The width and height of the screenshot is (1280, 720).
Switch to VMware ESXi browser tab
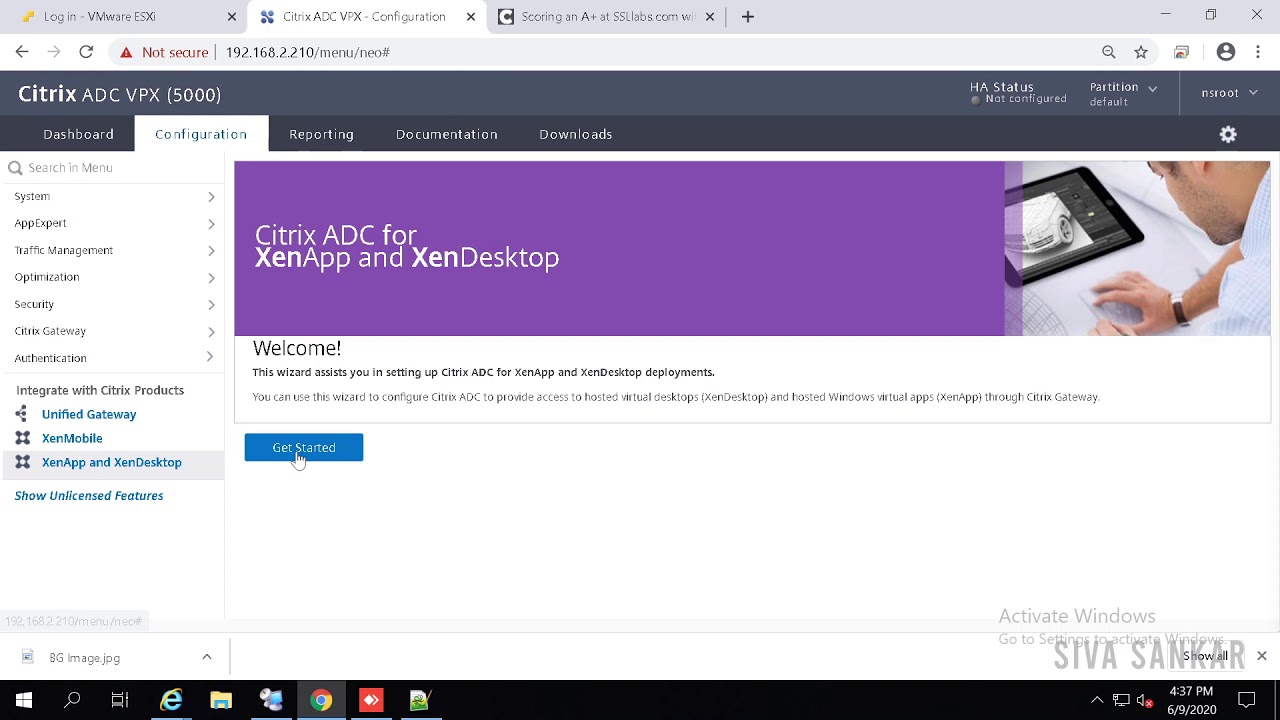123,16
